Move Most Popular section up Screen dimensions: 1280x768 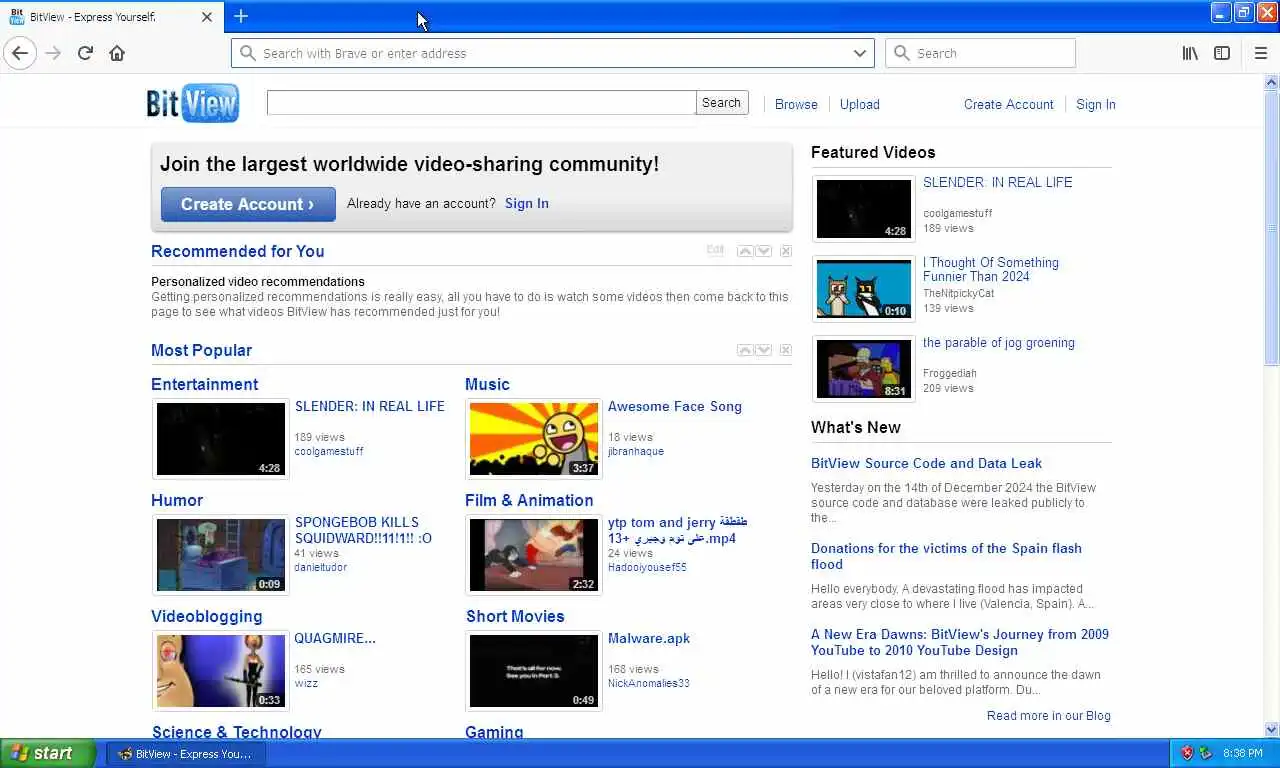pyautogui.click(x=744, y=350)
